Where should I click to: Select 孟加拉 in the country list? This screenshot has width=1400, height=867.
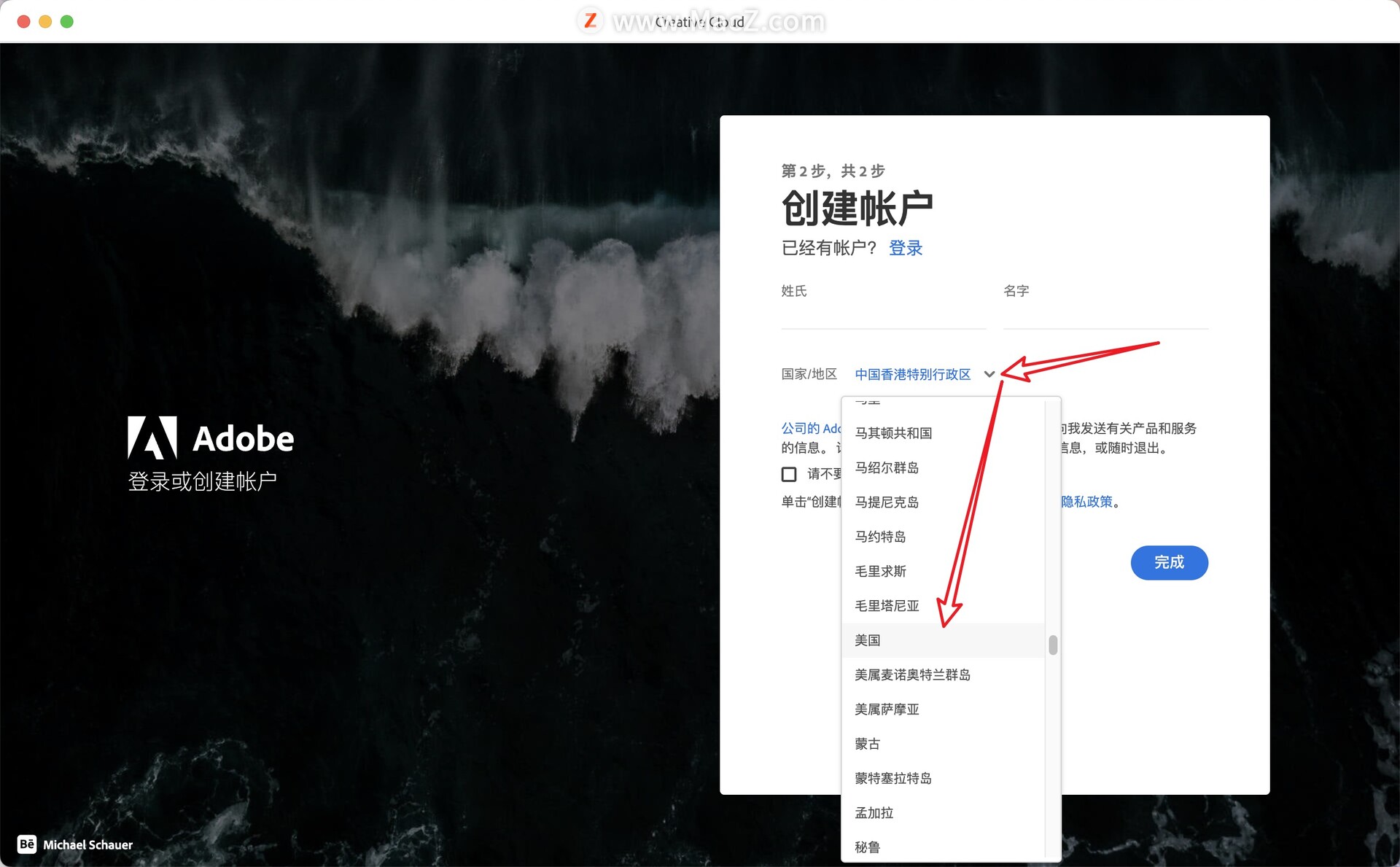pos(944,813)
